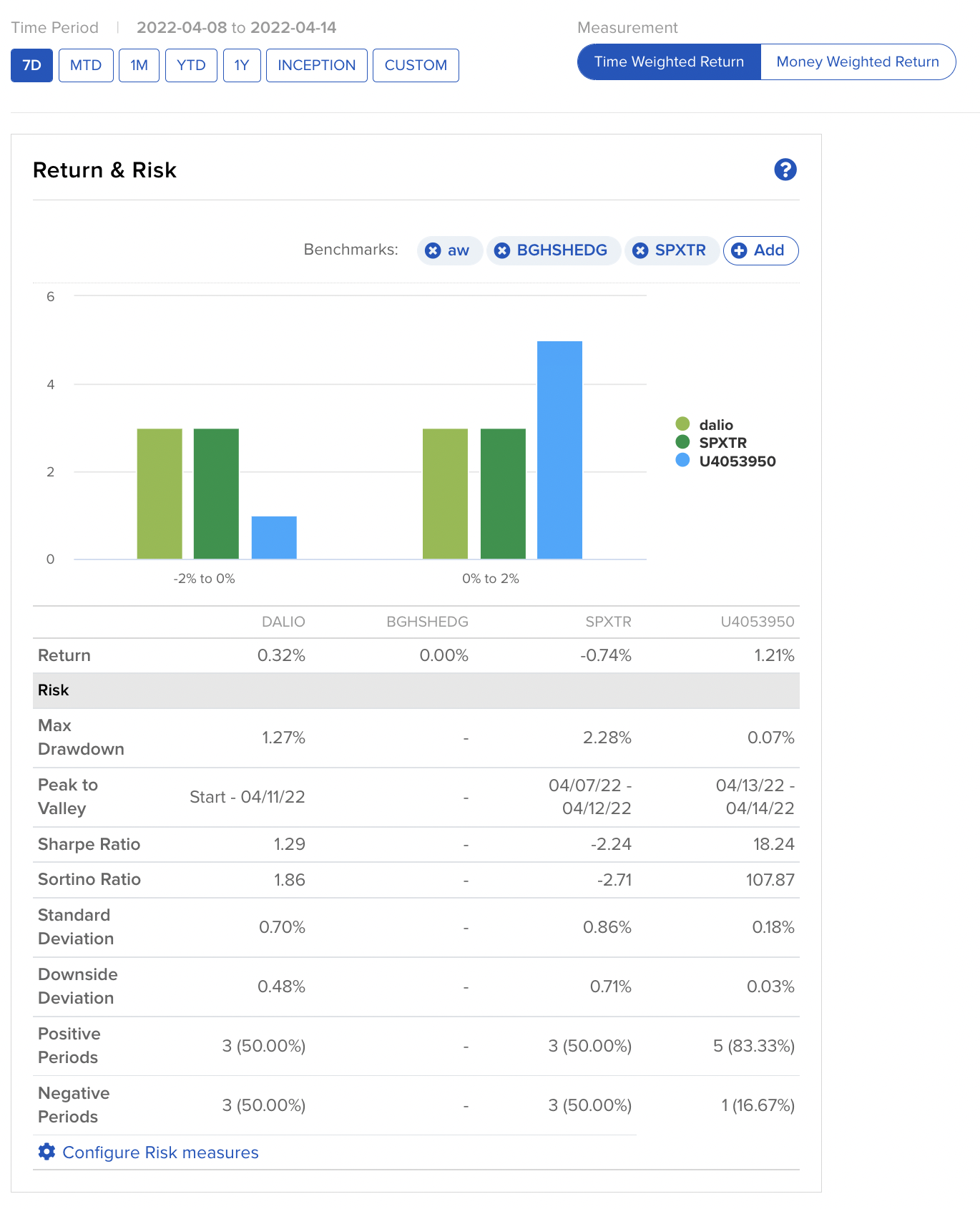The height and width of the screenshot is (1209, 980).
Task: Click the gear icon beside Configure Risk measures
Action: click(x=46, y=1152)
